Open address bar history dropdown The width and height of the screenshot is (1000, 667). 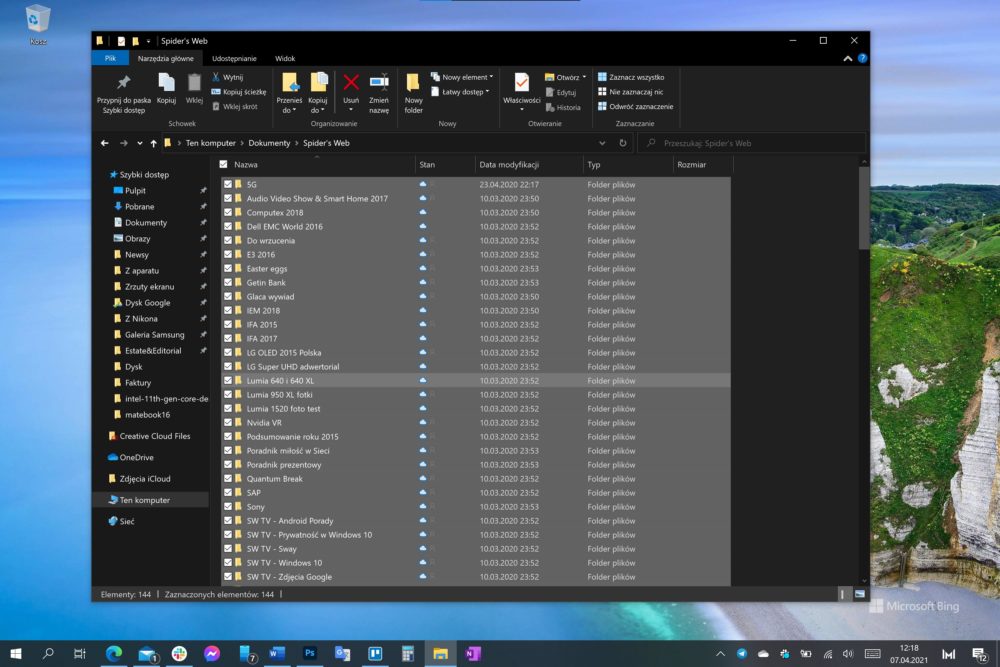602,143
